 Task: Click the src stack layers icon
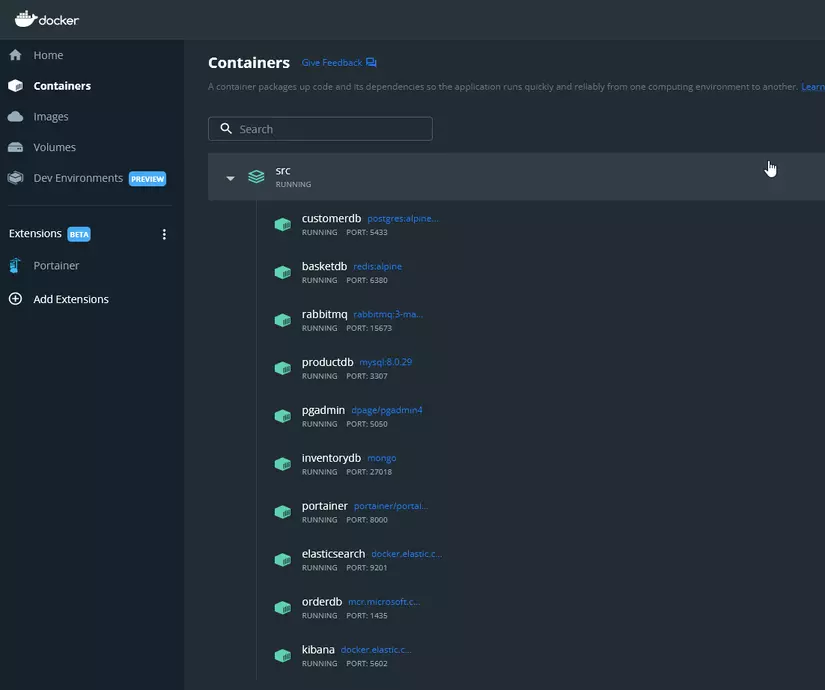tap(256, 177)
